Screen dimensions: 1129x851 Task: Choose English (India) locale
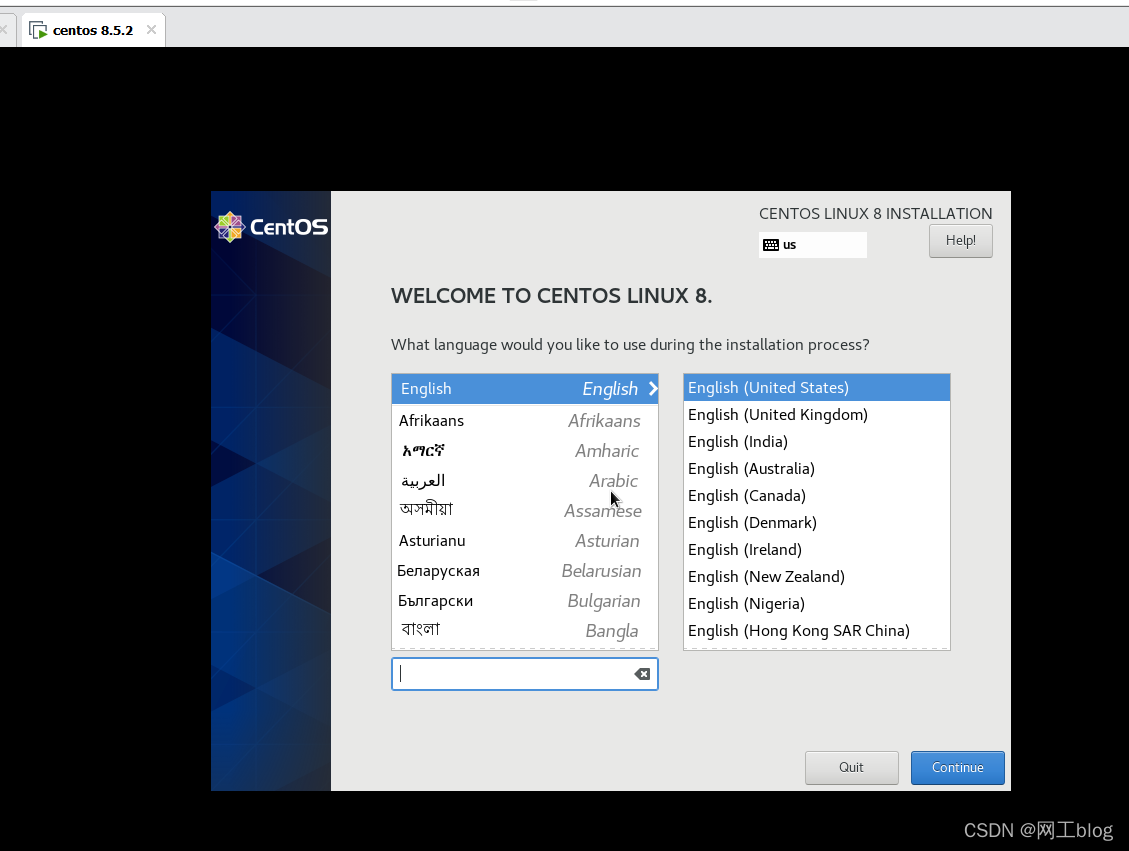pos(817,441)
